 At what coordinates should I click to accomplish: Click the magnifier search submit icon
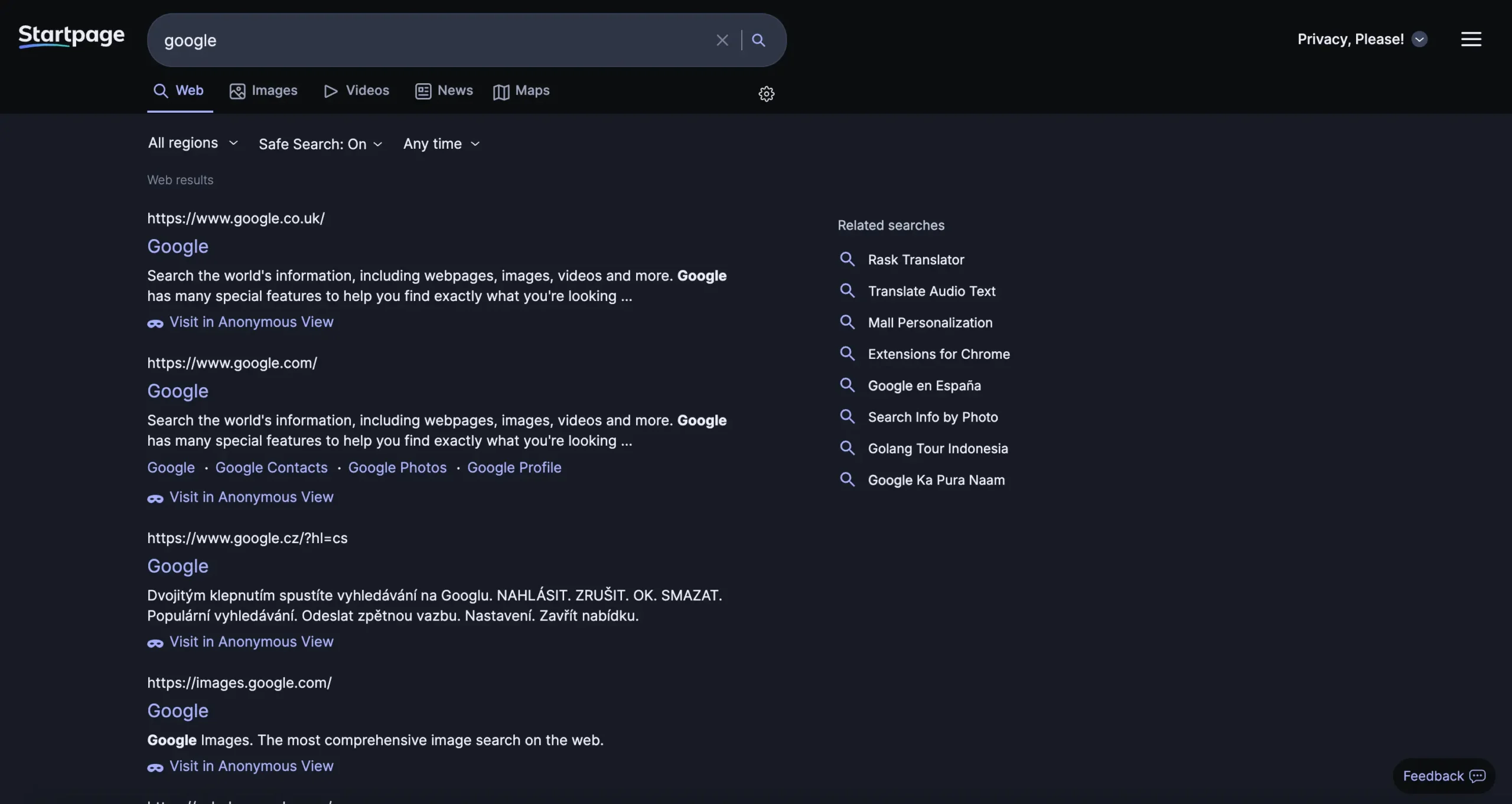pos(758,40)
